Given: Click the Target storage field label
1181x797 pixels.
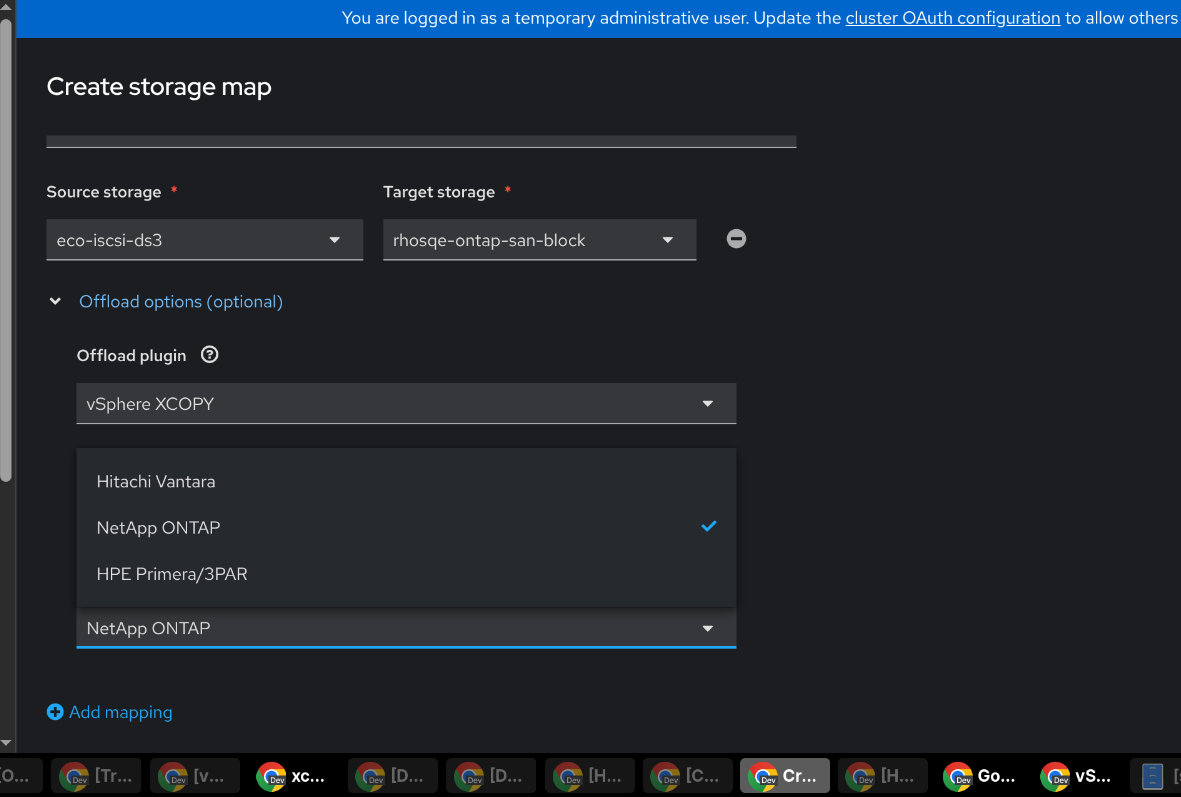Looking at the screenshot, I should [439, 192].
